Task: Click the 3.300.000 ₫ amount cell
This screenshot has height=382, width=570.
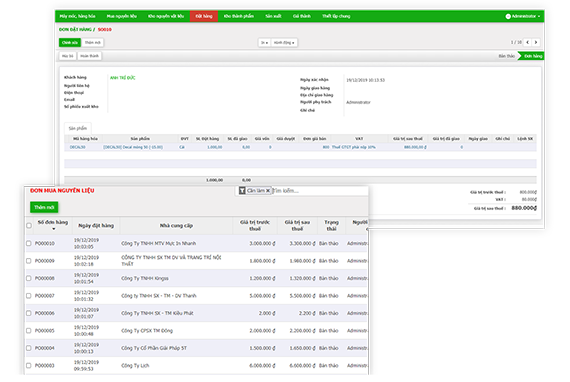Action: coord(302,244)
